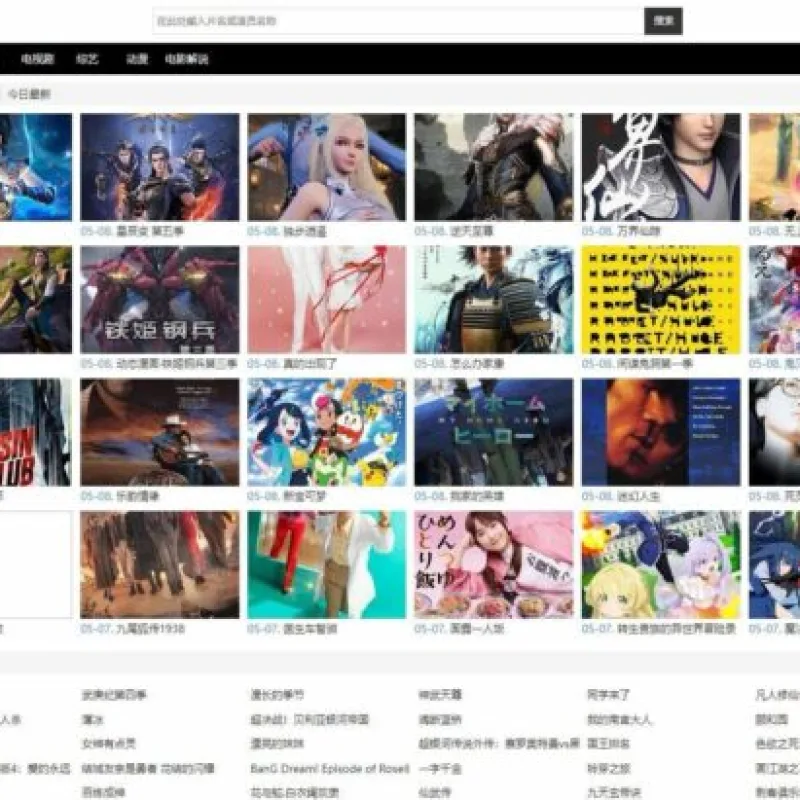The height and width of the screenshot is (800, 800).
Task: Open the yellow-and-black text poster
Action: coord(661,299)
